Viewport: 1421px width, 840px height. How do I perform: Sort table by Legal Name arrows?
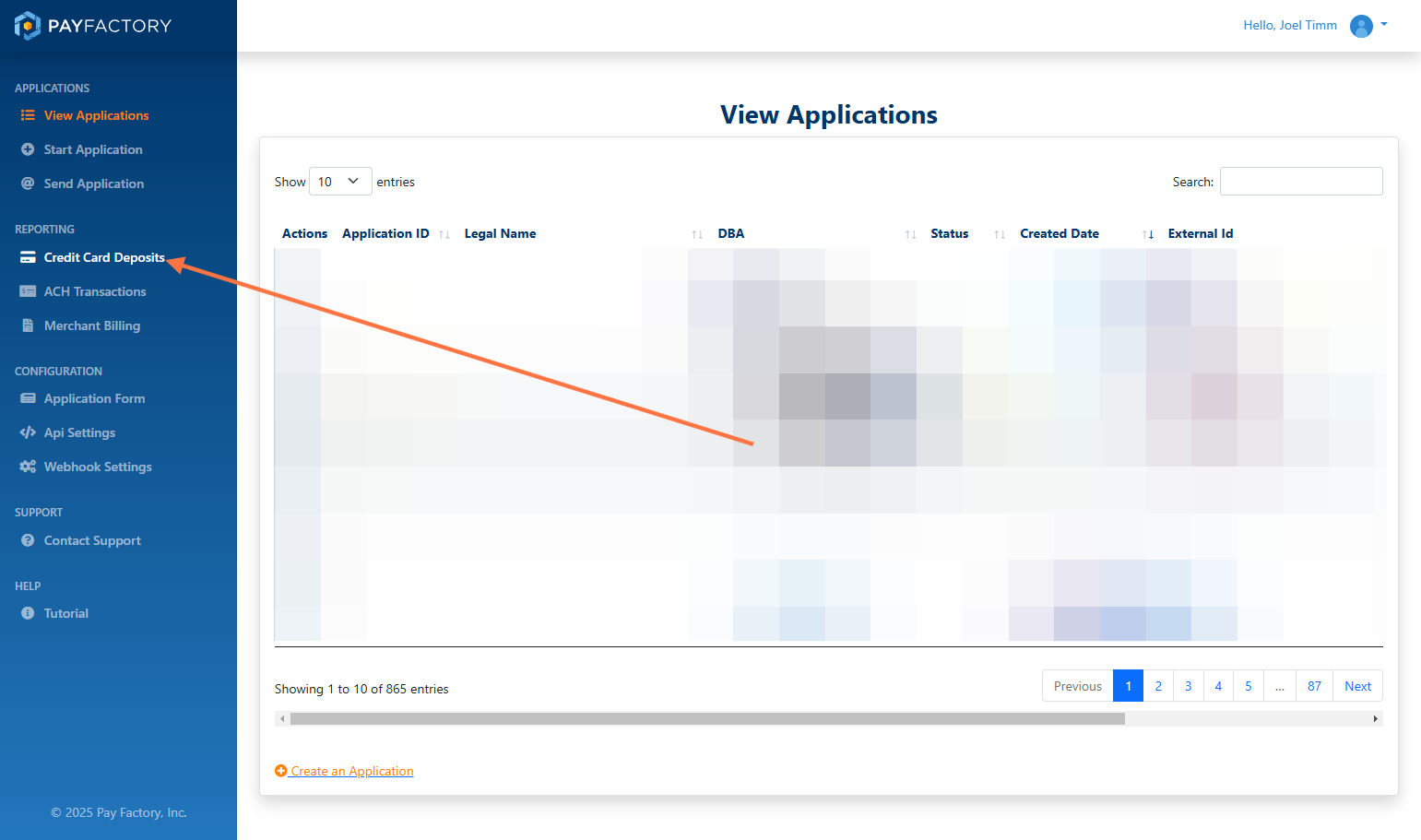(697, 234)
